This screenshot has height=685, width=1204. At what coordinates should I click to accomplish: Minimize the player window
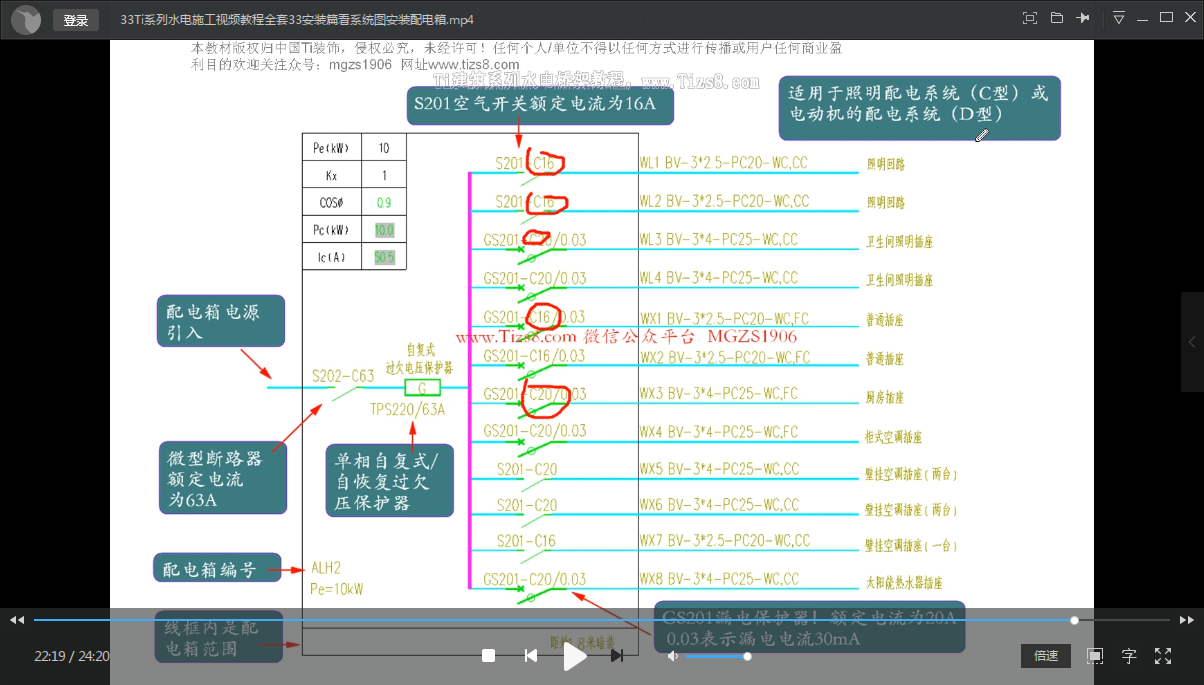tap(1143, 18)
